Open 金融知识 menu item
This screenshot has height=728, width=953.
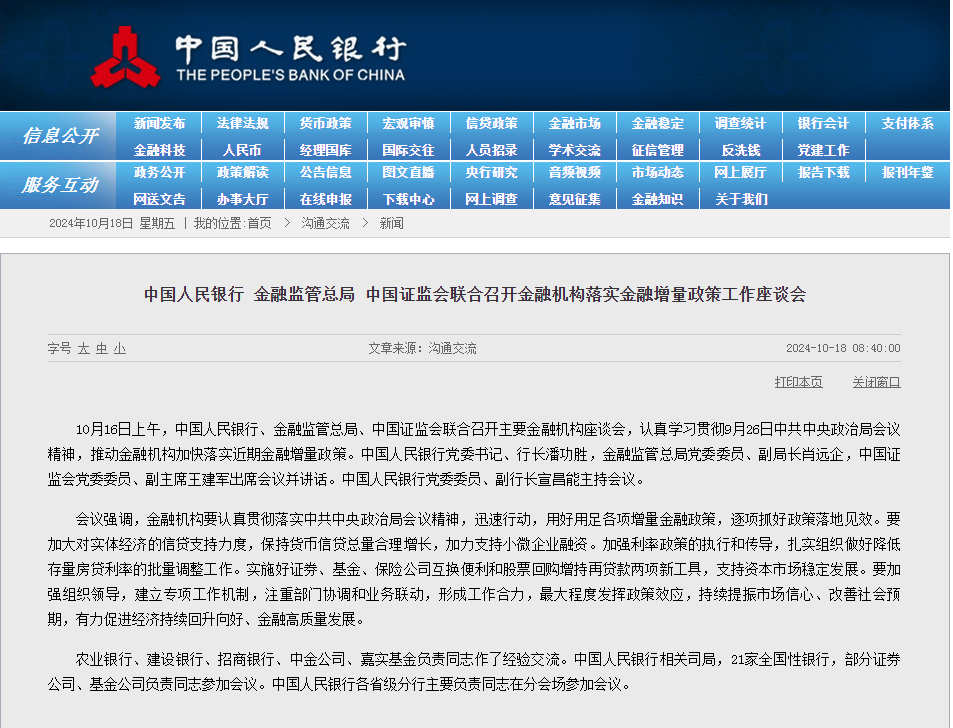658,199
